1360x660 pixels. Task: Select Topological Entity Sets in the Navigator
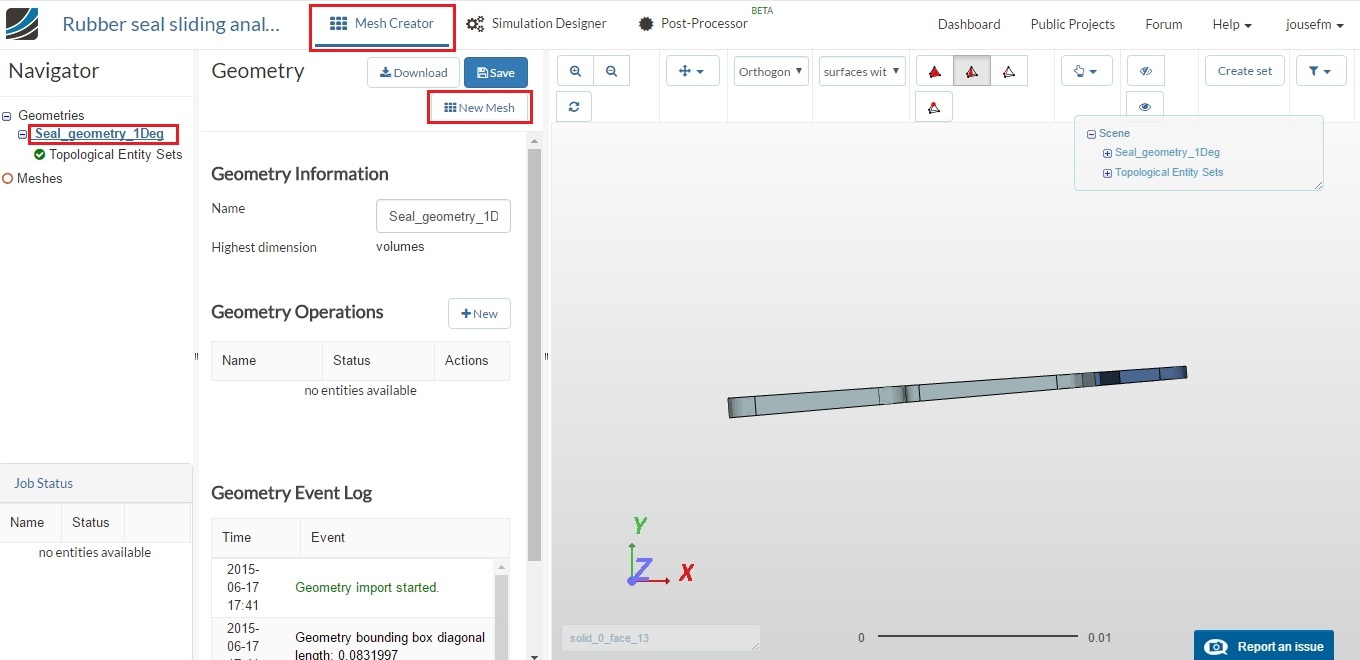[115, 154]
